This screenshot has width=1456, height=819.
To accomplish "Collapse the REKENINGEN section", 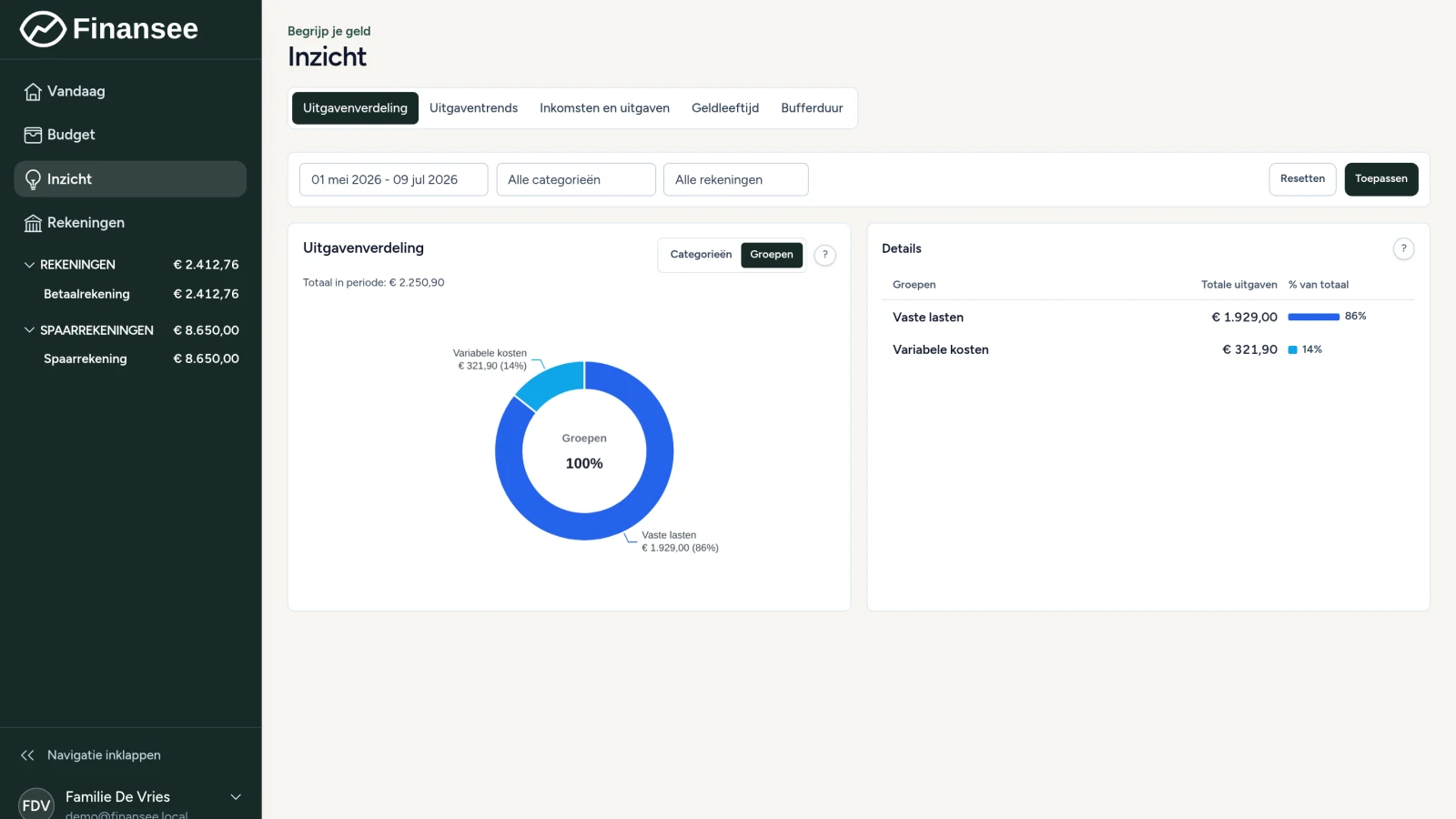I will click(29, 265).
